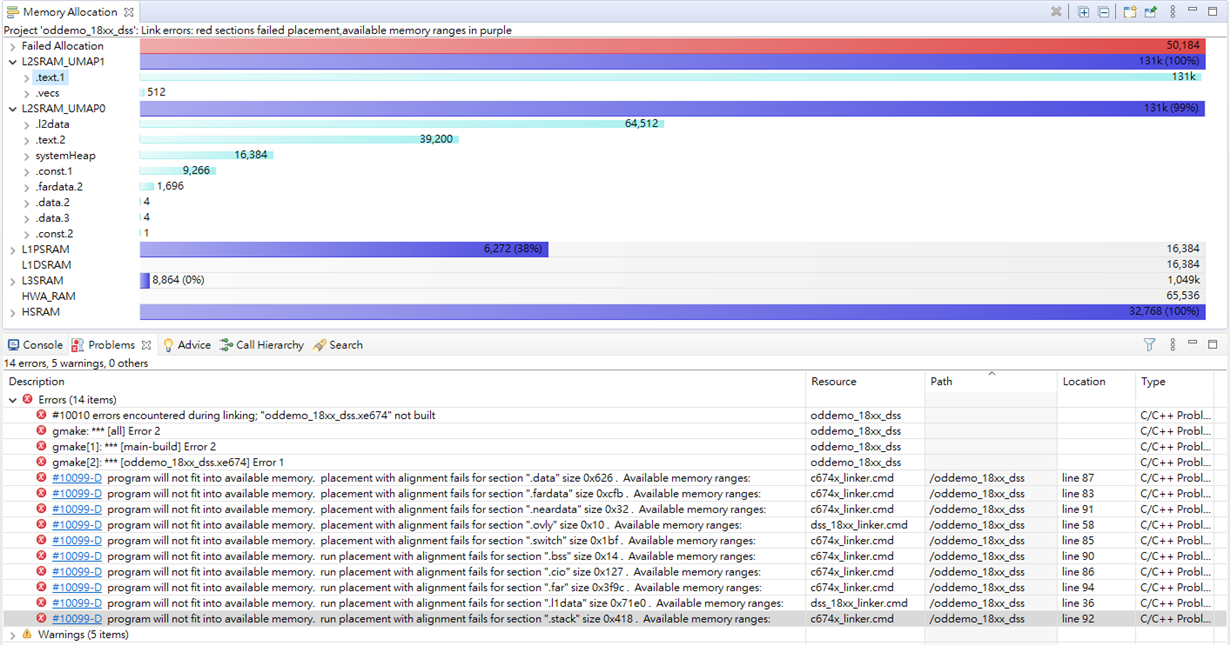The width and height of the screenshot is (1230, 645).
Task: Click the gray X remove icon in Memory Allocation toolbar
Action: (1056, 12)
